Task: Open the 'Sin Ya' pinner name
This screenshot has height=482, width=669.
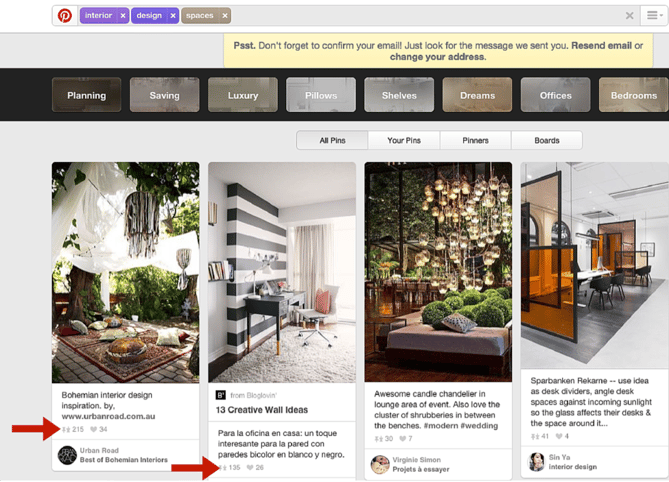Action: click(559, 457)
